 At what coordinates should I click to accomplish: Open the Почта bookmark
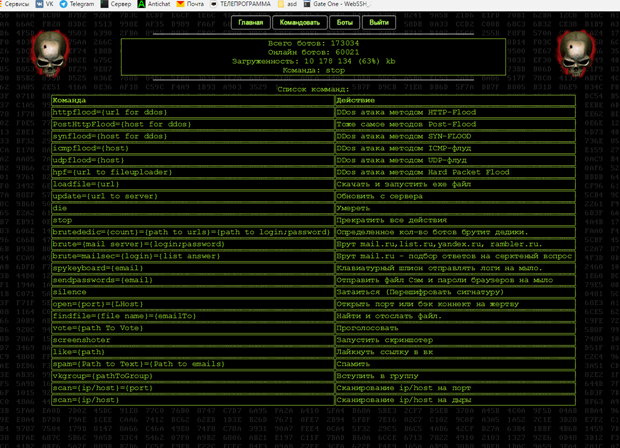[190, 4]
